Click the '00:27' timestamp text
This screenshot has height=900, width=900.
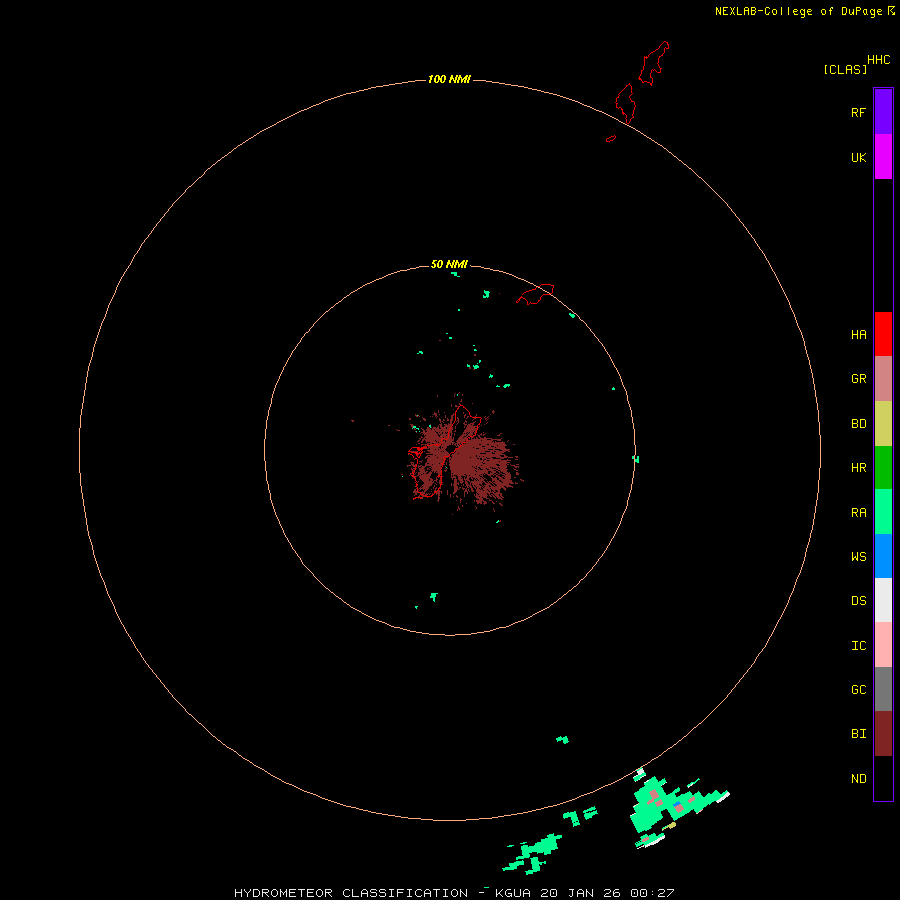(652, 893)
